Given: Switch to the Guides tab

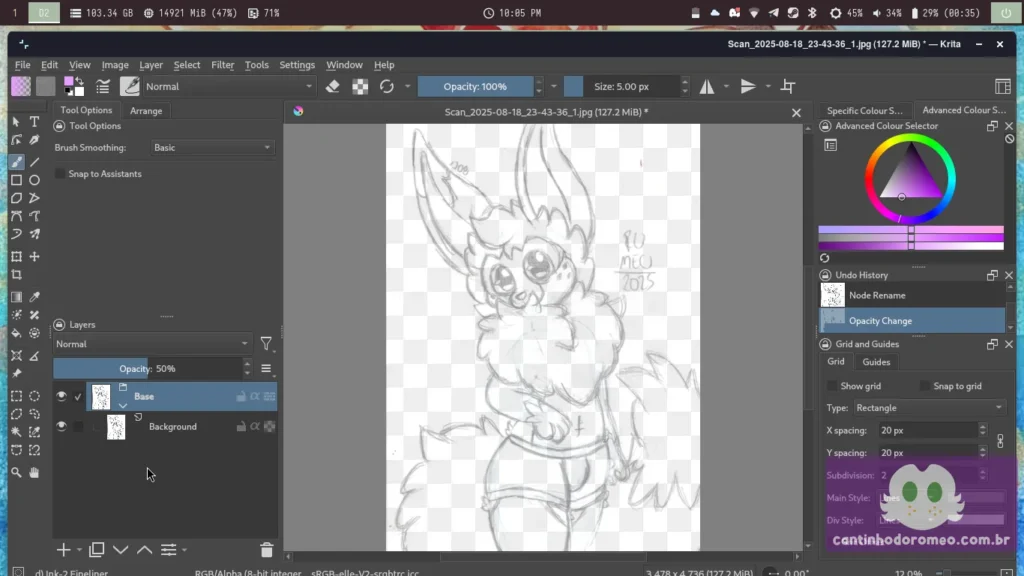Looking at the screenshot, I should pyautogui.click(x=876, y=362).
